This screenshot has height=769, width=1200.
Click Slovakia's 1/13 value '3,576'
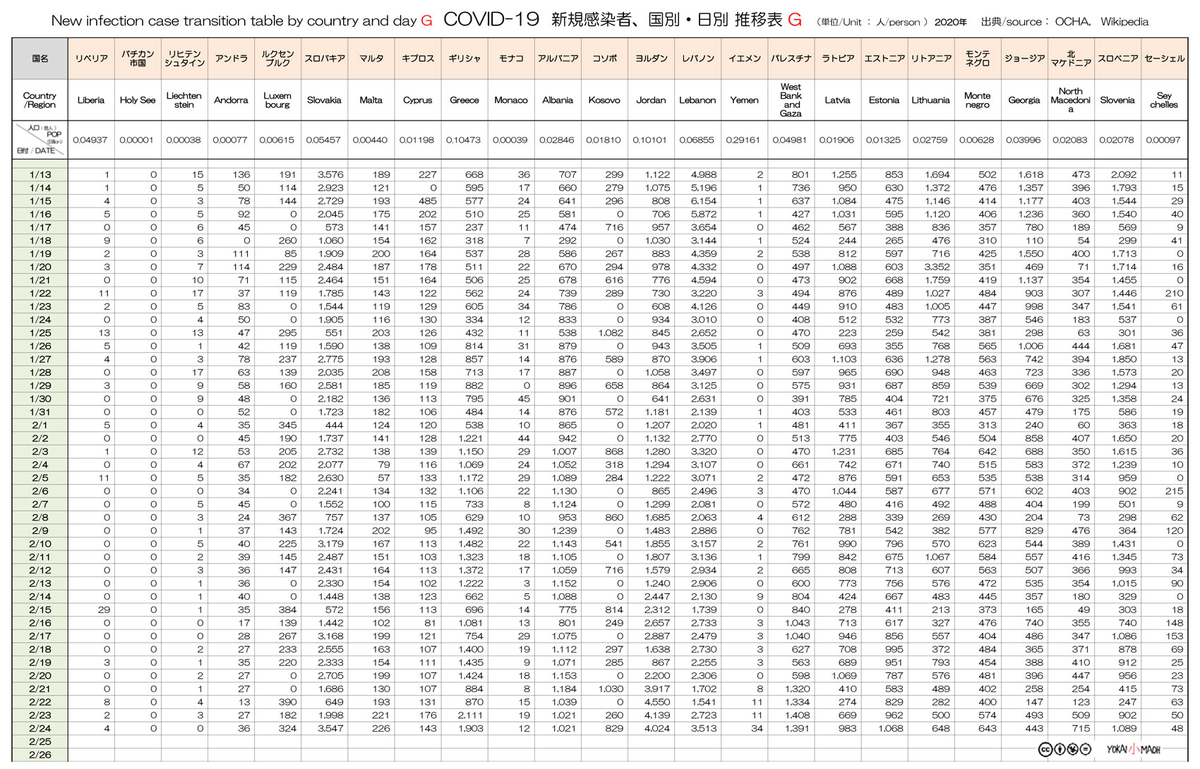tap(331, 174)
